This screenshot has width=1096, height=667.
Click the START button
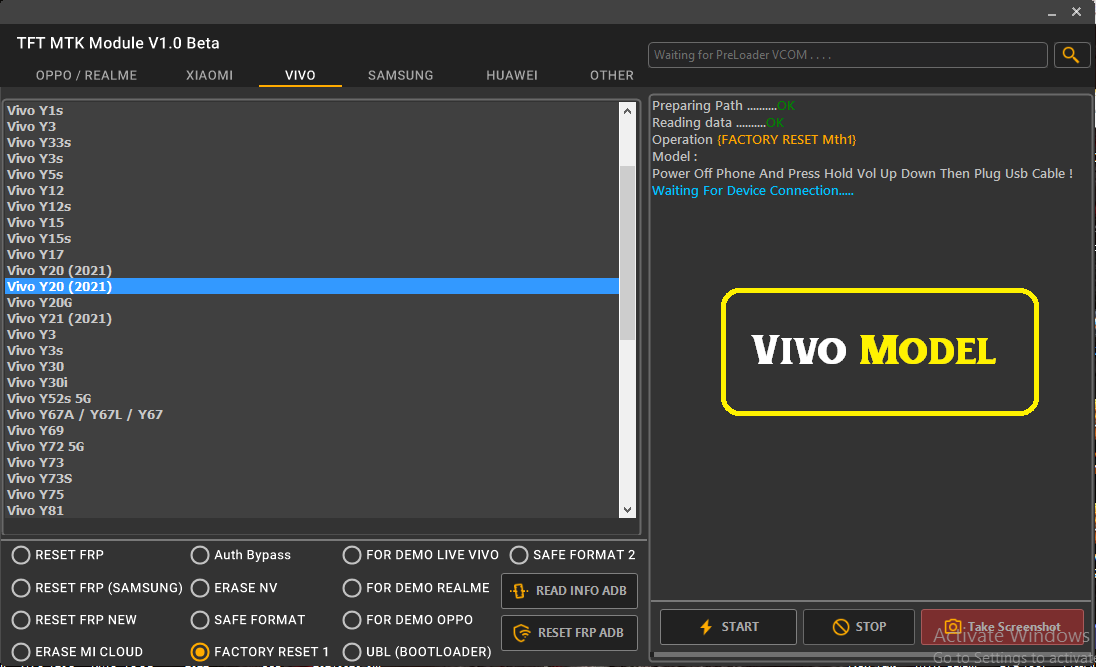(x=728, y=626)
